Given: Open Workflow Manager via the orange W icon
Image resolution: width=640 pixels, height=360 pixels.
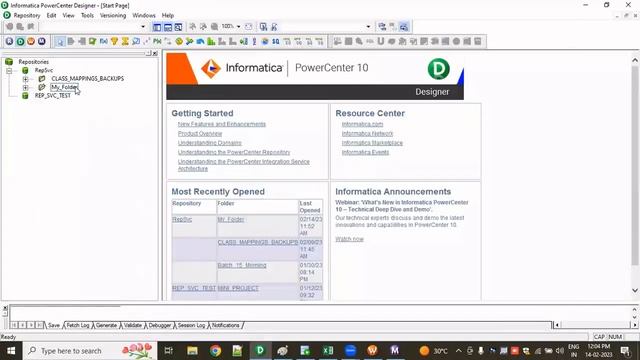Looking at the screenshot, I should click(31, 41).
